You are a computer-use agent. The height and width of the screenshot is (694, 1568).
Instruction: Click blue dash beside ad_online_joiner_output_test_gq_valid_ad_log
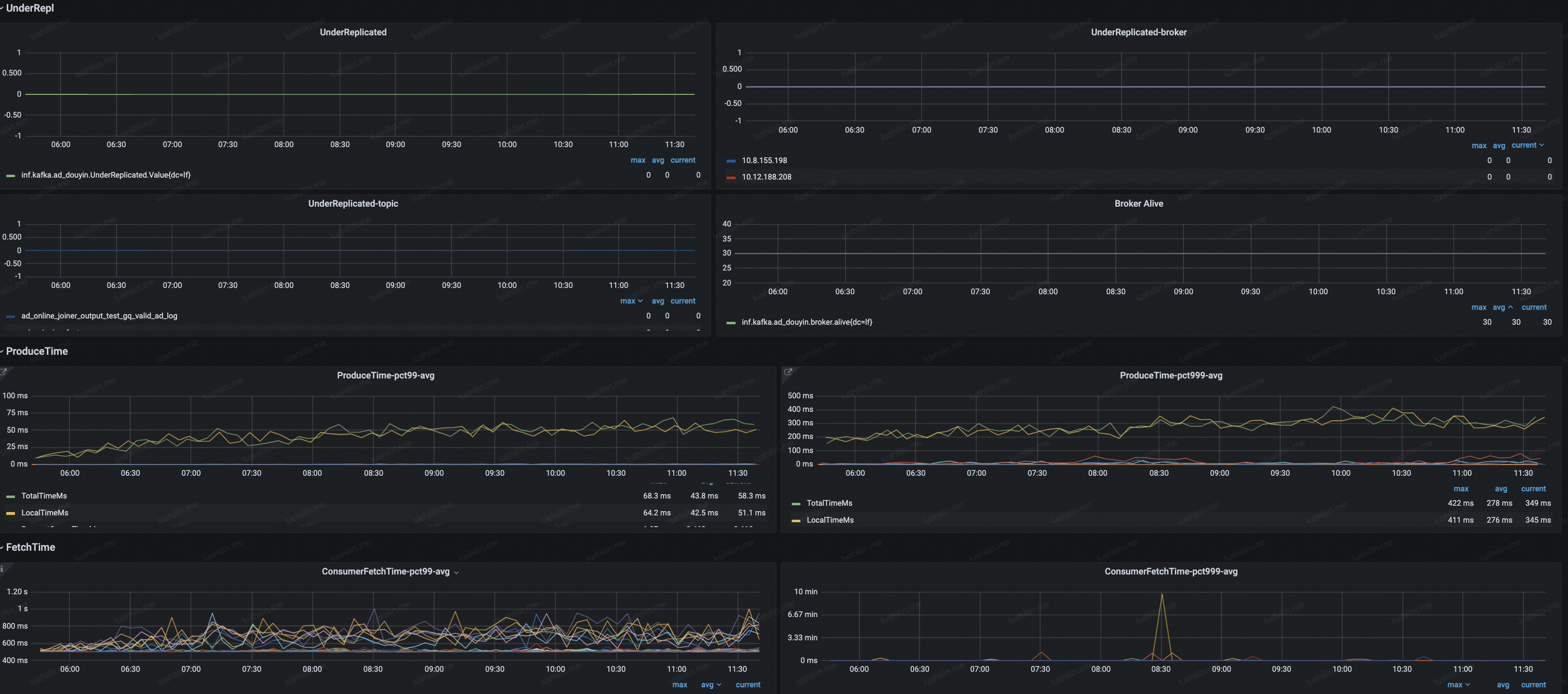point(10,316)
